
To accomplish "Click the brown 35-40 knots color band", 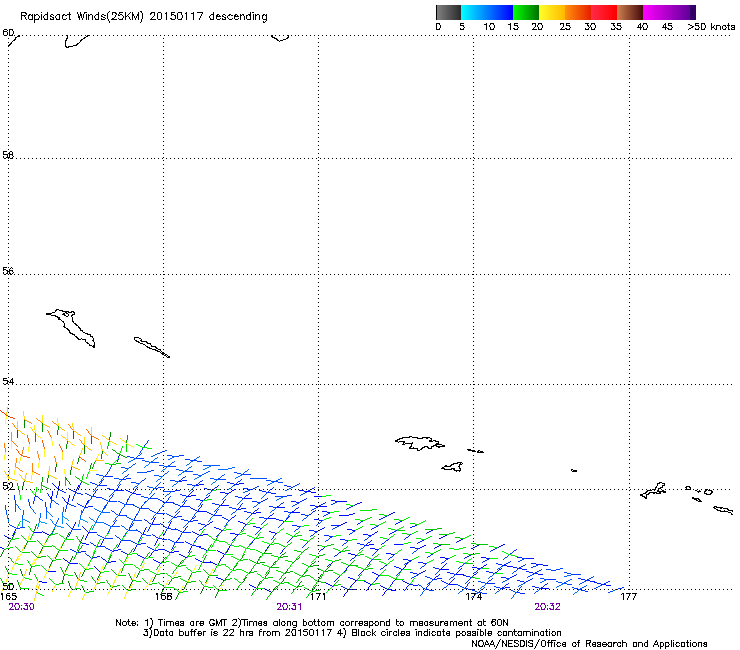I will pyautogui.click(x=630, y=12).
